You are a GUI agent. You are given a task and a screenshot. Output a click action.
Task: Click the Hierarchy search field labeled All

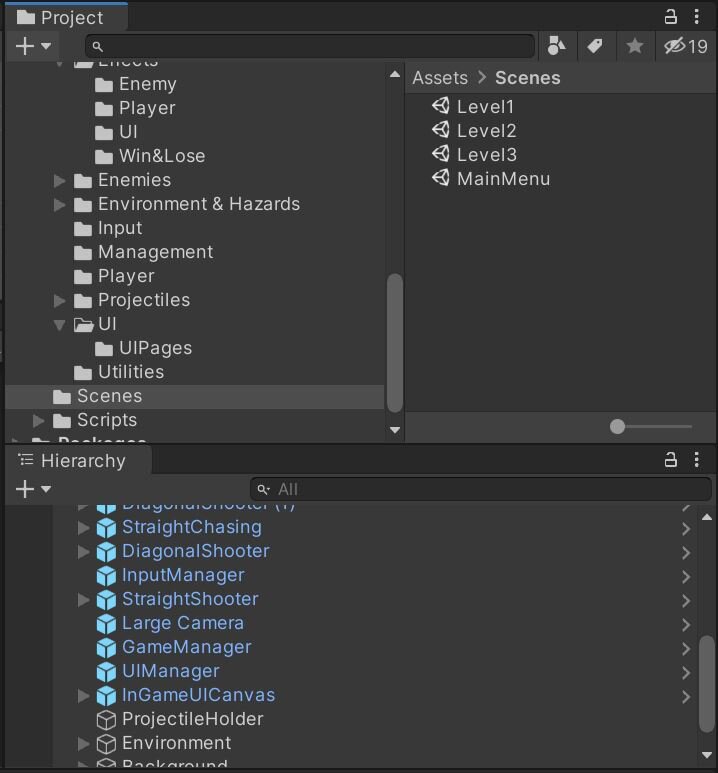[481, 489]
